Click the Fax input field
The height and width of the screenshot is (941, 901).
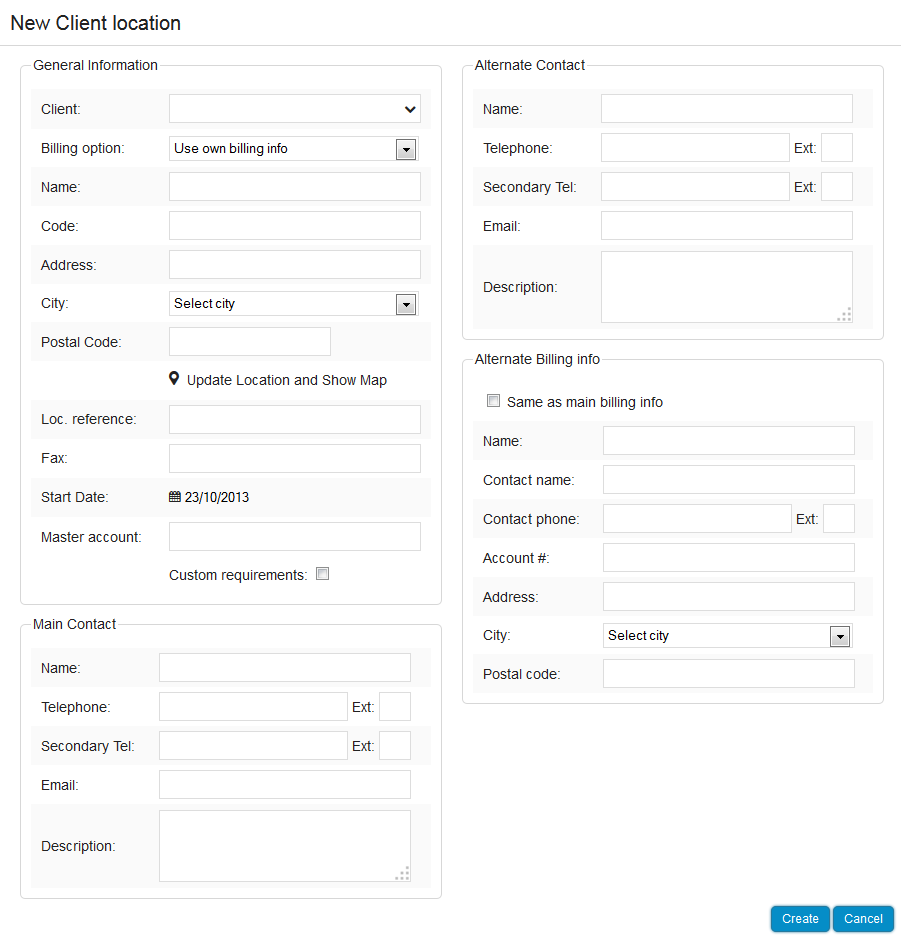pos(295,458)
